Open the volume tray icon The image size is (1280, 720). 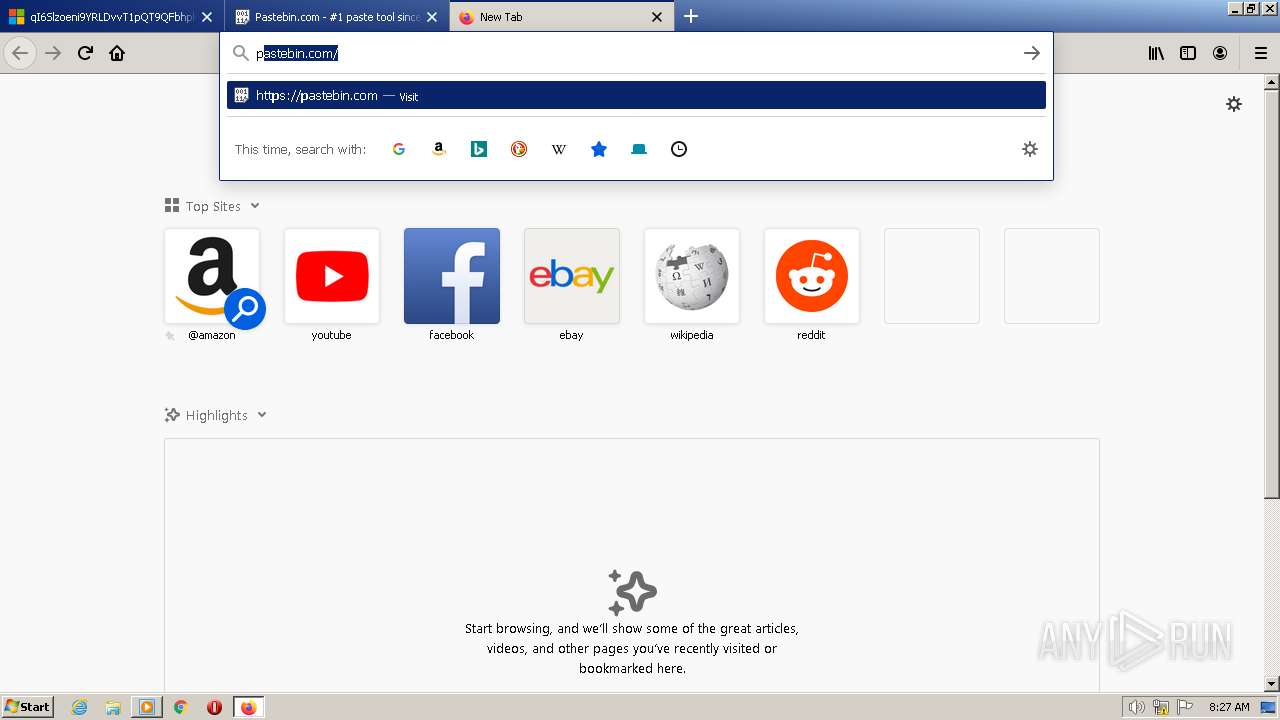click(x=1137, y=707)
